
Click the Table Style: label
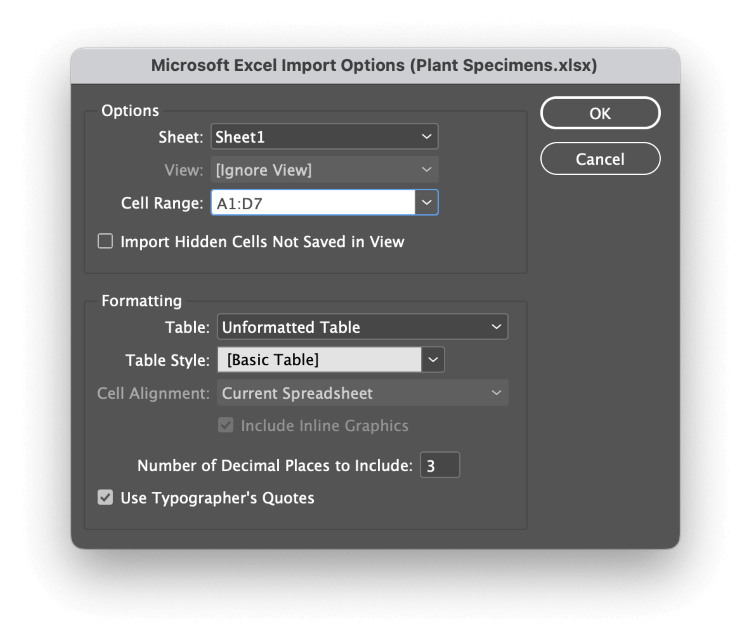[x=168, y=360]
